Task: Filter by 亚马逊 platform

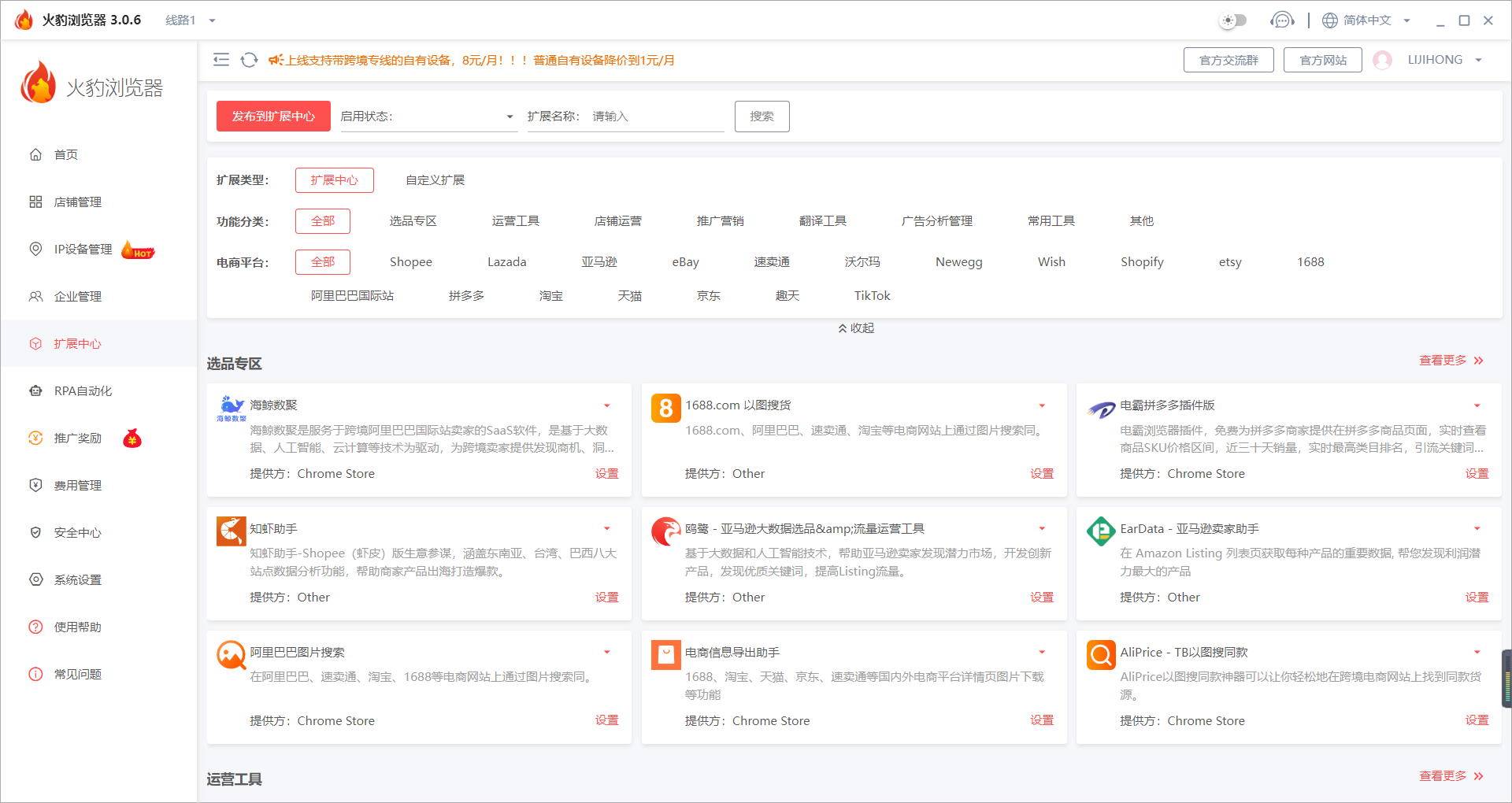Action: [x=599, y=262]
